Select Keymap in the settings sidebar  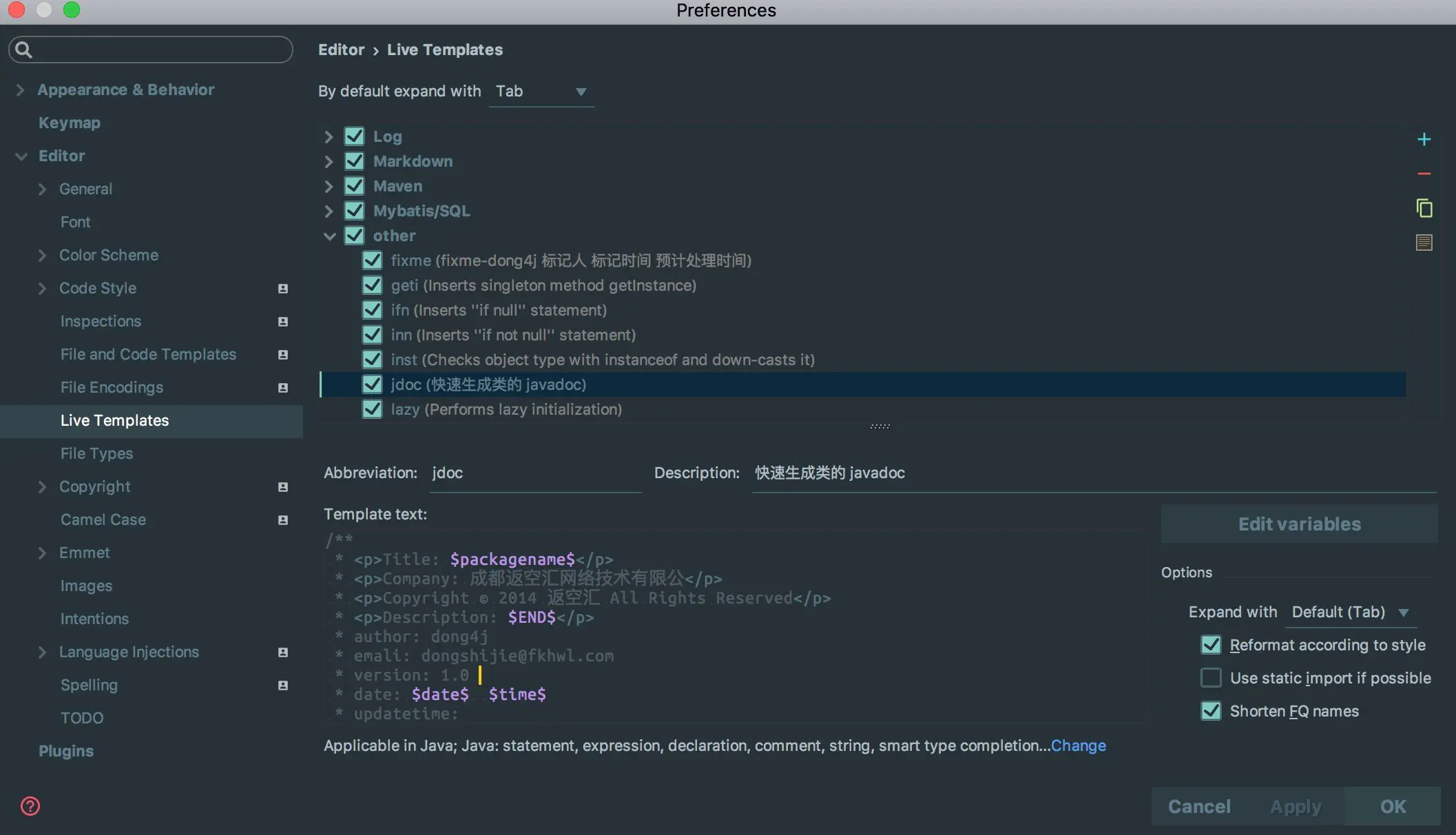point(69,123)
